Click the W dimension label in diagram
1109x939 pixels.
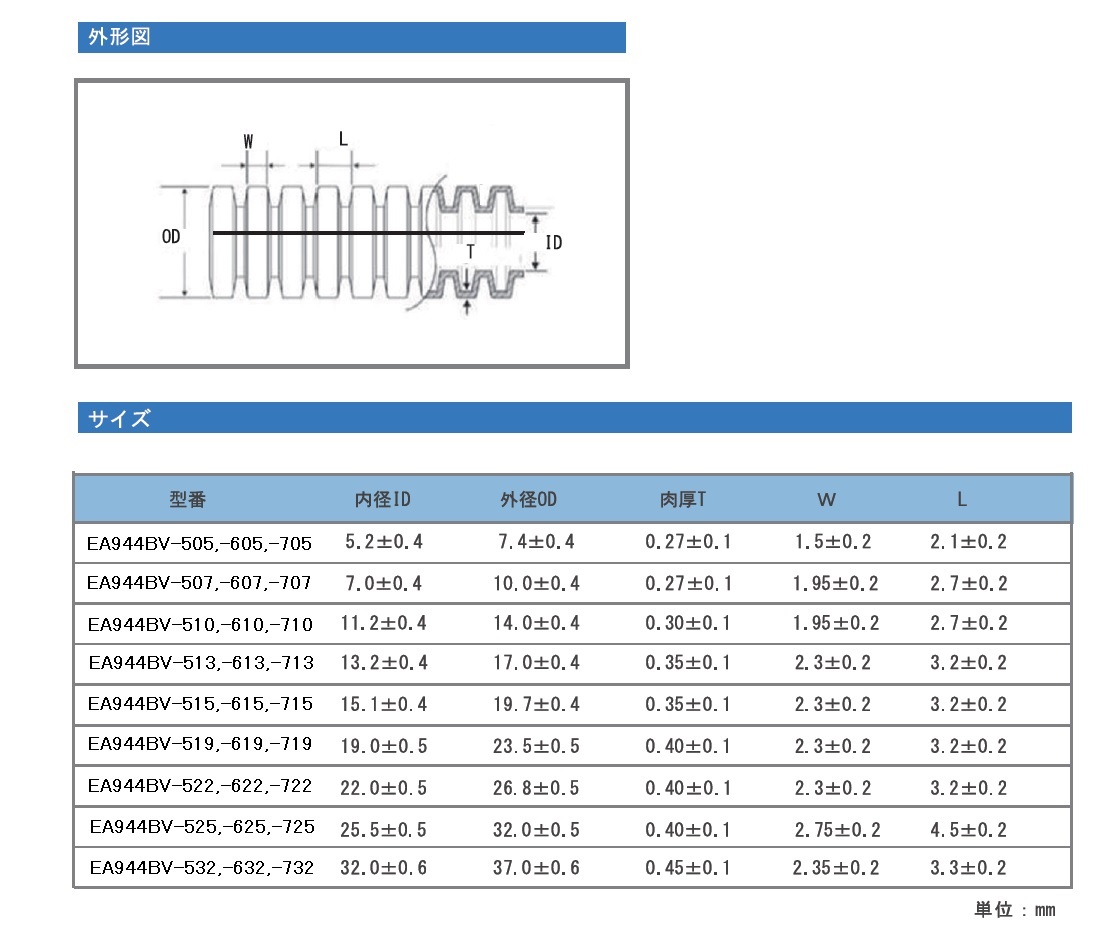coord(248,141)
